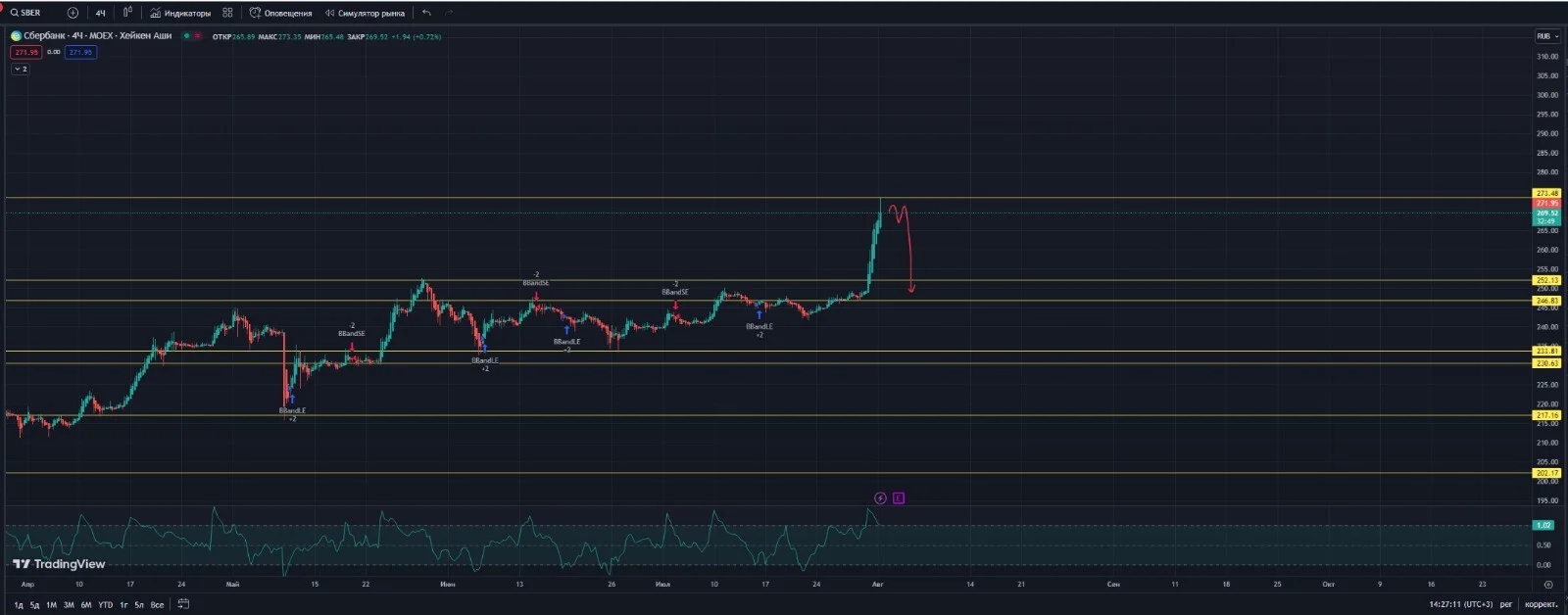Switch the рег session type
Screen dimensions: 1568x615
click(x=1506, y=604)
